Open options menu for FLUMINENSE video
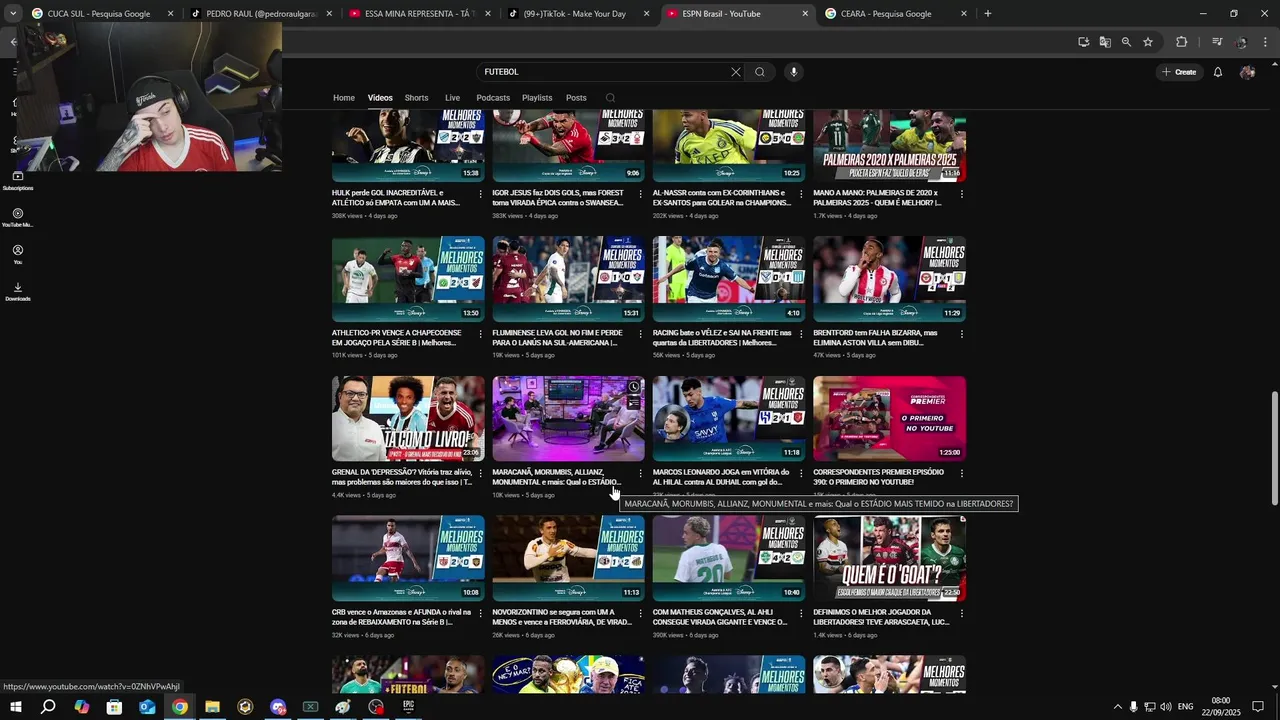This screenshot has height=720, width=1280. pyautogui.click(x=641, y=334)
